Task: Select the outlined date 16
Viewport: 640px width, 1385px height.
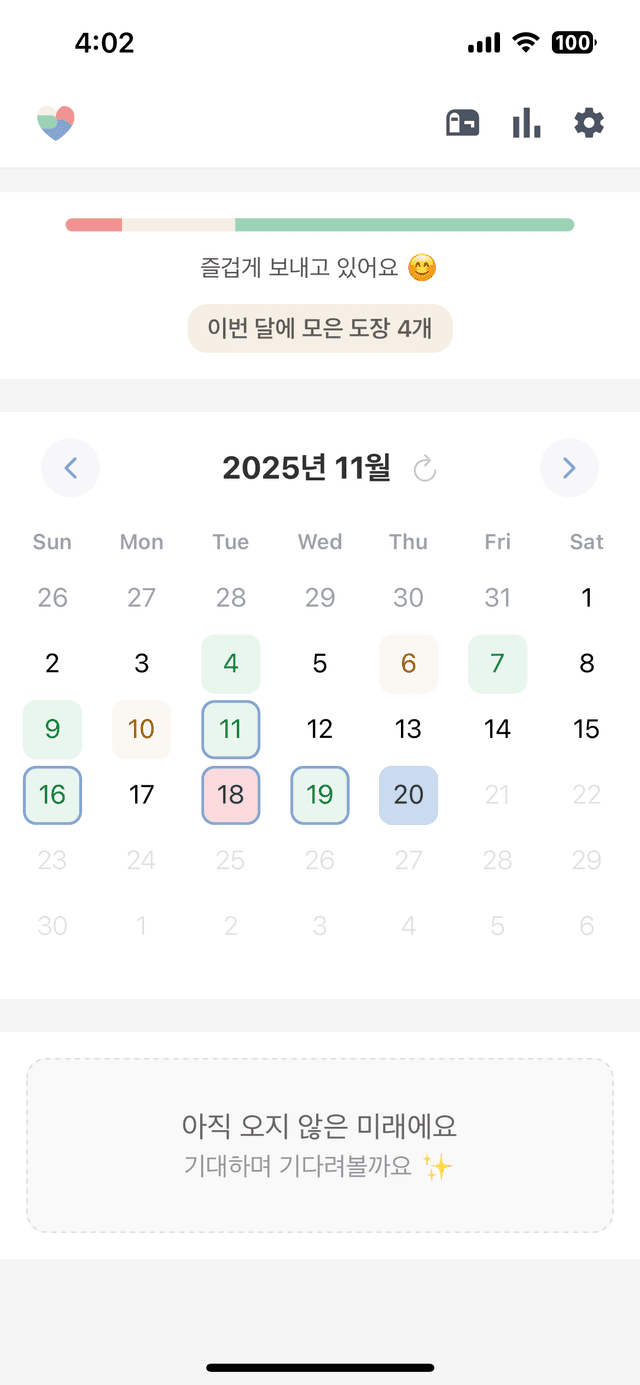Action: pos(52,795)
